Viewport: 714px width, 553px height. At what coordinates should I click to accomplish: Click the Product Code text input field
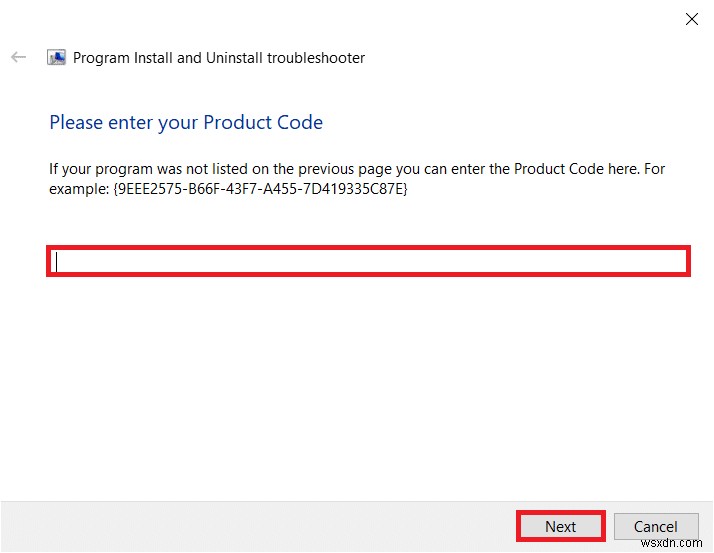pos(368,262)
